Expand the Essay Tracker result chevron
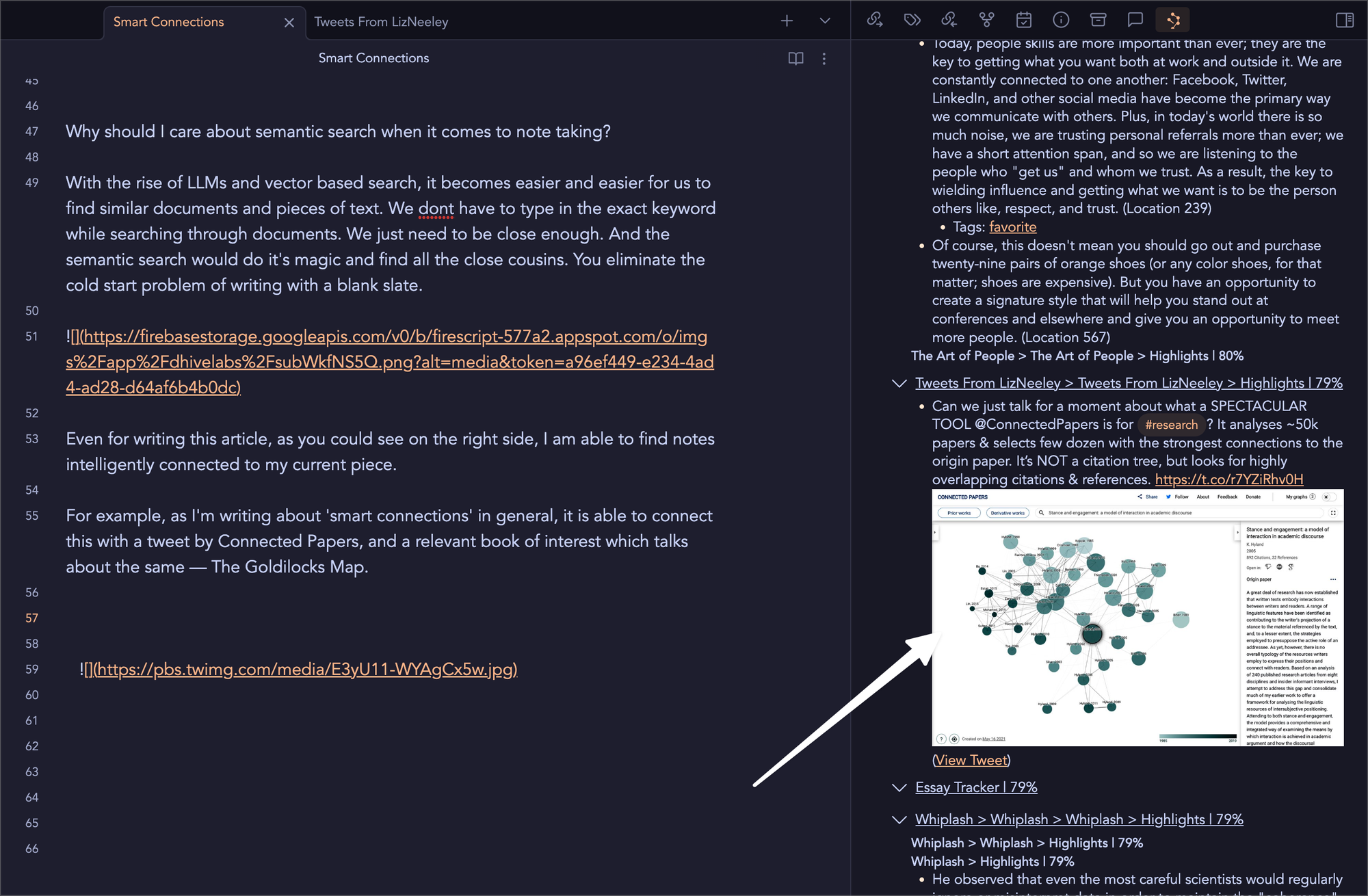1368x896 pixels. pos(899,788)
